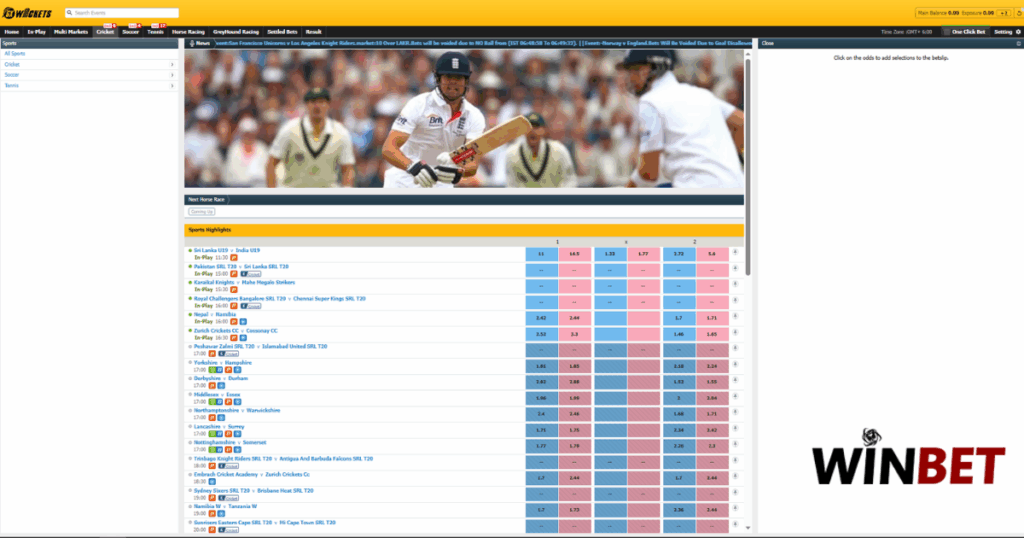Click blue bookmaker icon for Zurich Crickets match

[x=243, y=338]
